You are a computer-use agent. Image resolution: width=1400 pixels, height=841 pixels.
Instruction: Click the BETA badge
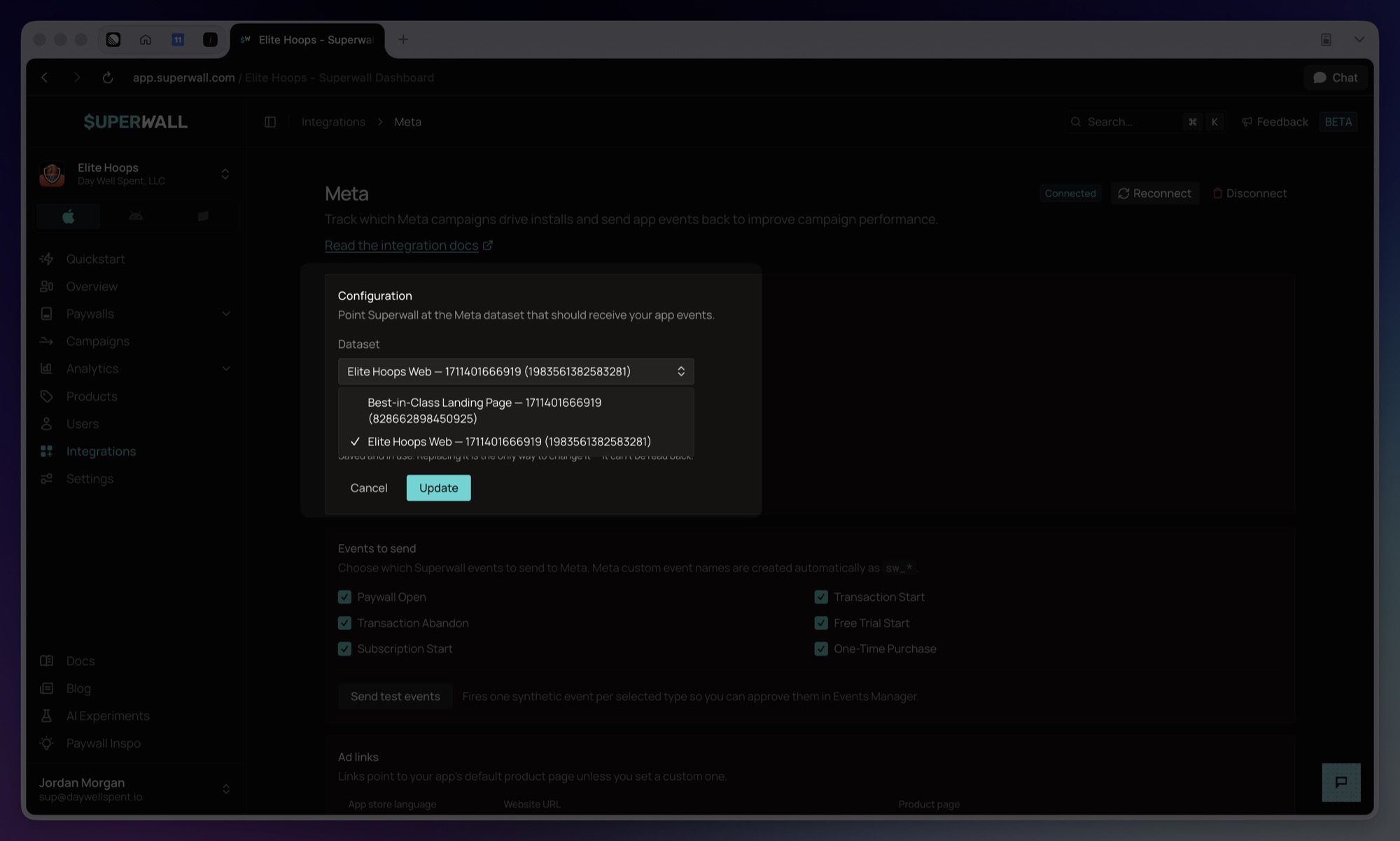1338,122
